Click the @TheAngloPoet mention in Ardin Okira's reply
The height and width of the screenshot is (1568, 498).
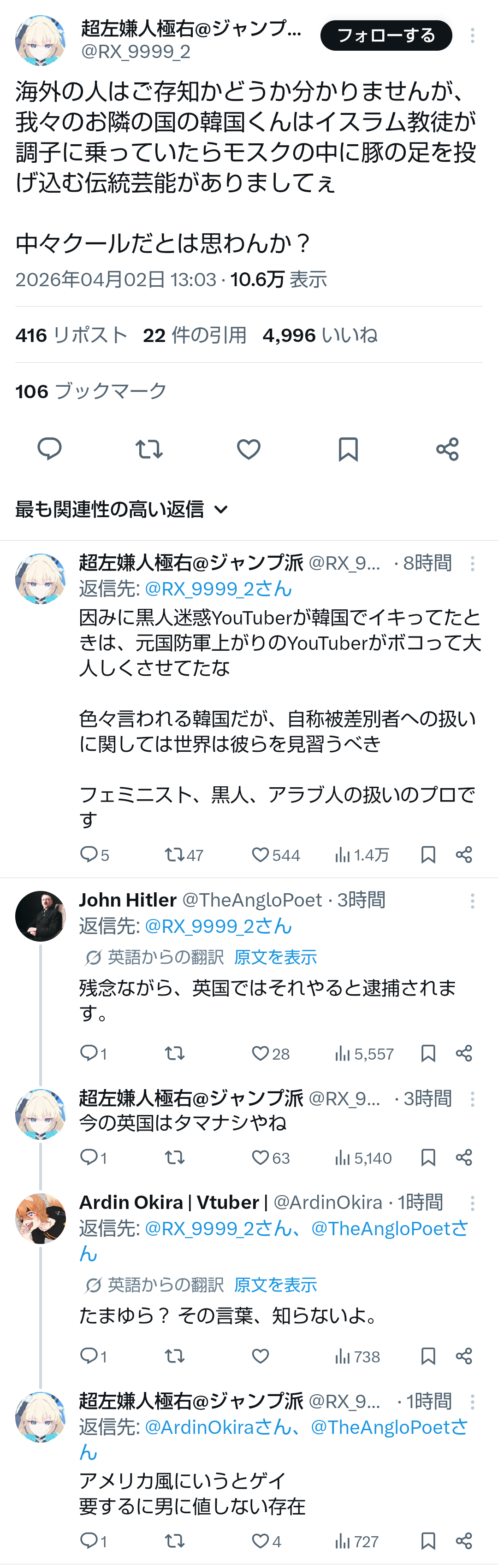(x=390, y=1228)
